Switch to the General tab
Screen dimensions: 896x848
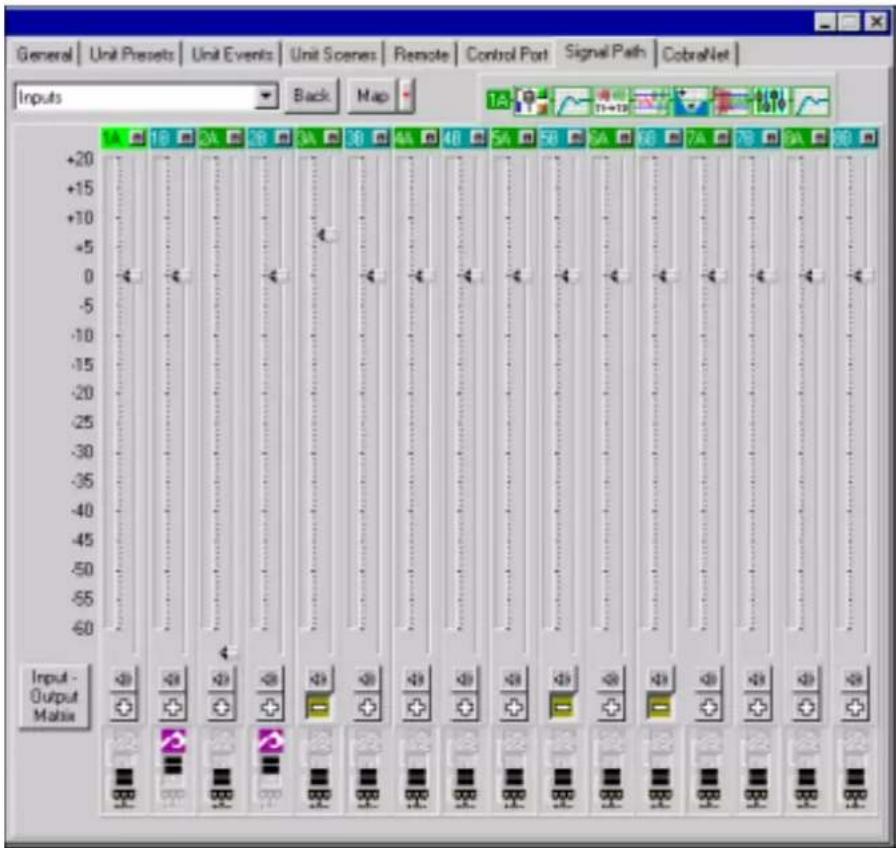point(44,55)
